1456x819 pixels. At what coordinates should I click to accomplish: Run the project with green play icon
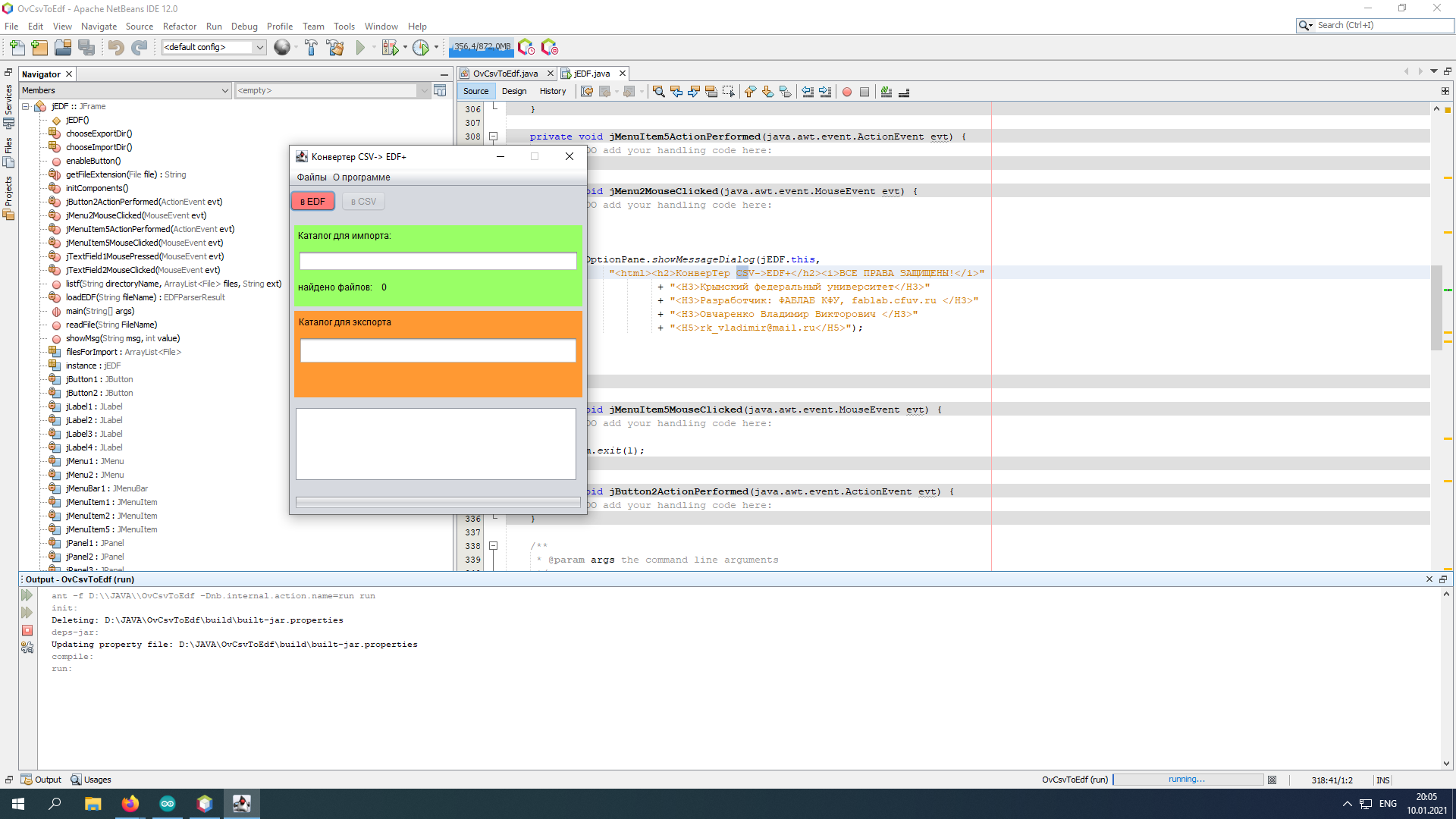point(361,48)
